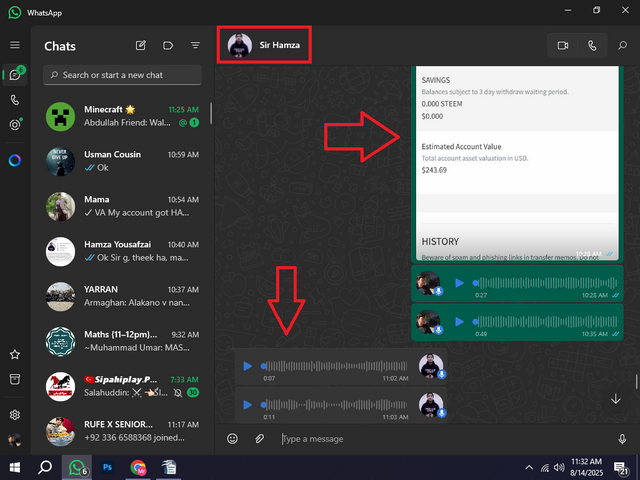Open the Mama chat
640x480 pixels.
(x=122, y=206)
